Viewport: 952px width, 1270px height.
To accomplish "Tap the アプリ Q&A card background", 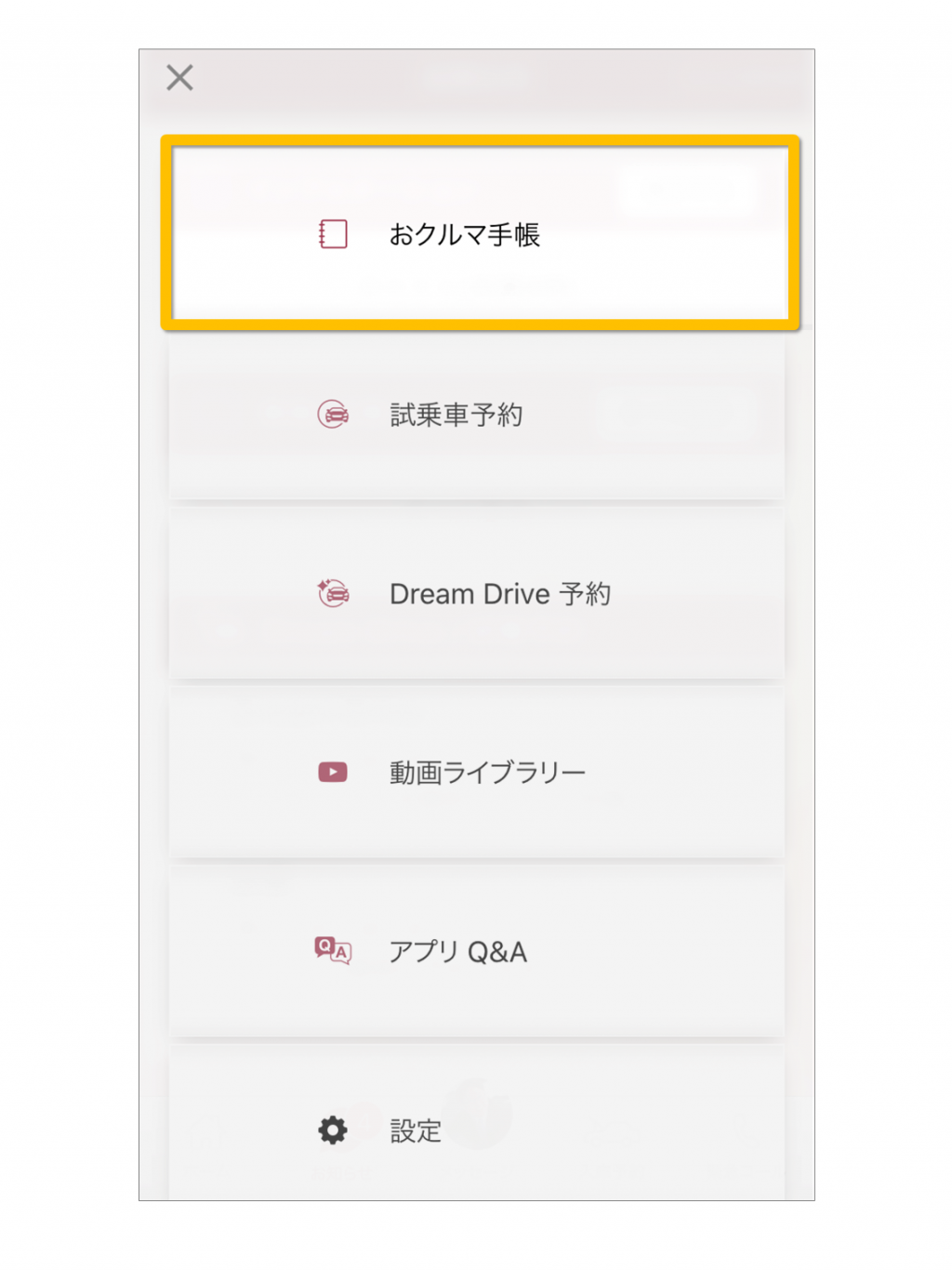I will (476, 951).
